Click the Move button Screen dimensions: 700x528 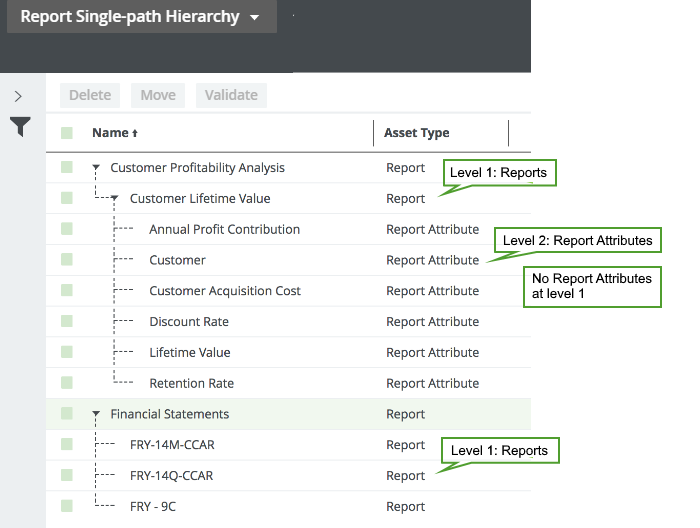tap(158, 95)
